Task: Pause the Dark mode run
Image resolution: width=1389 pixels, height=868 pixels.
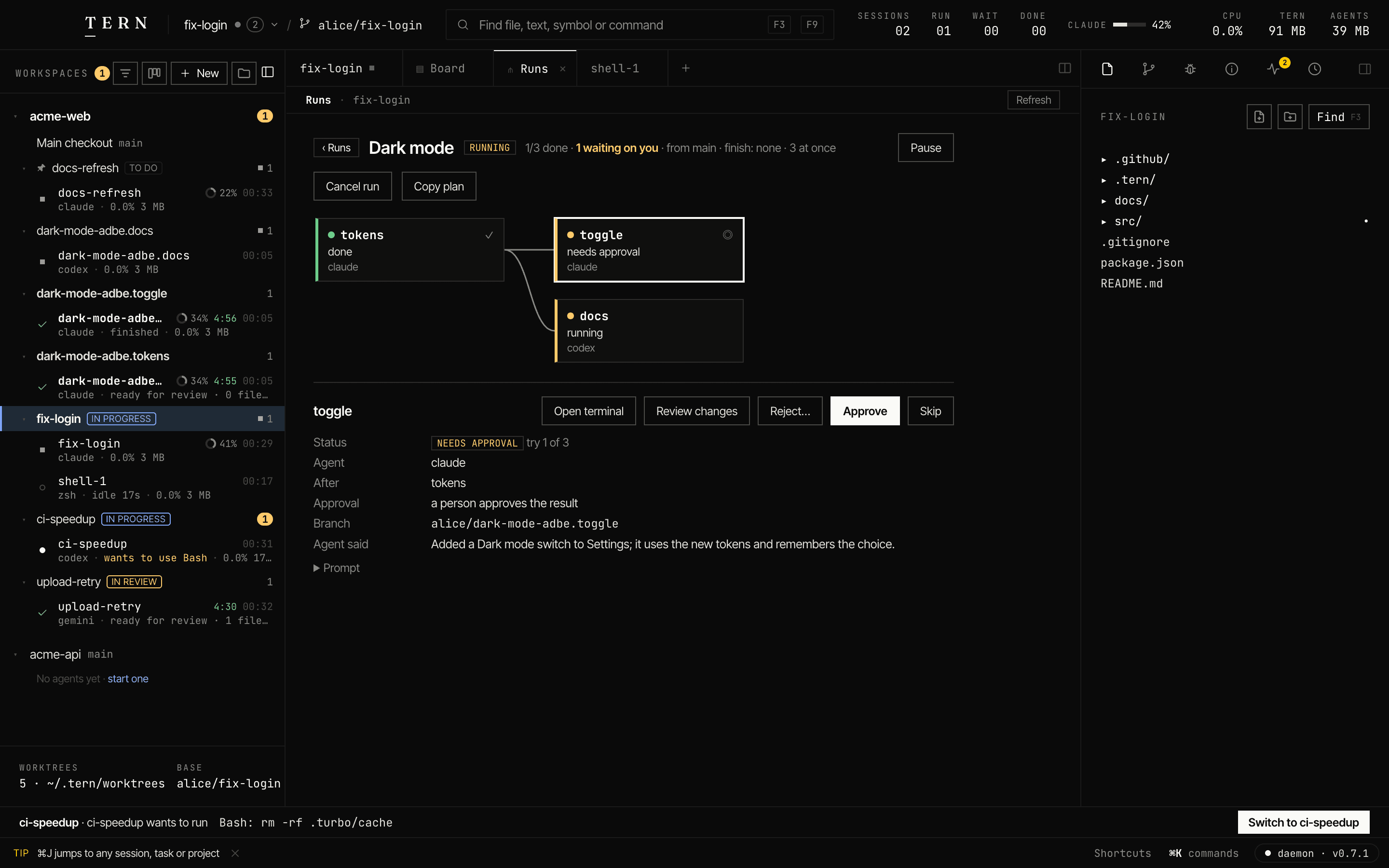Action: click(925, 148)
